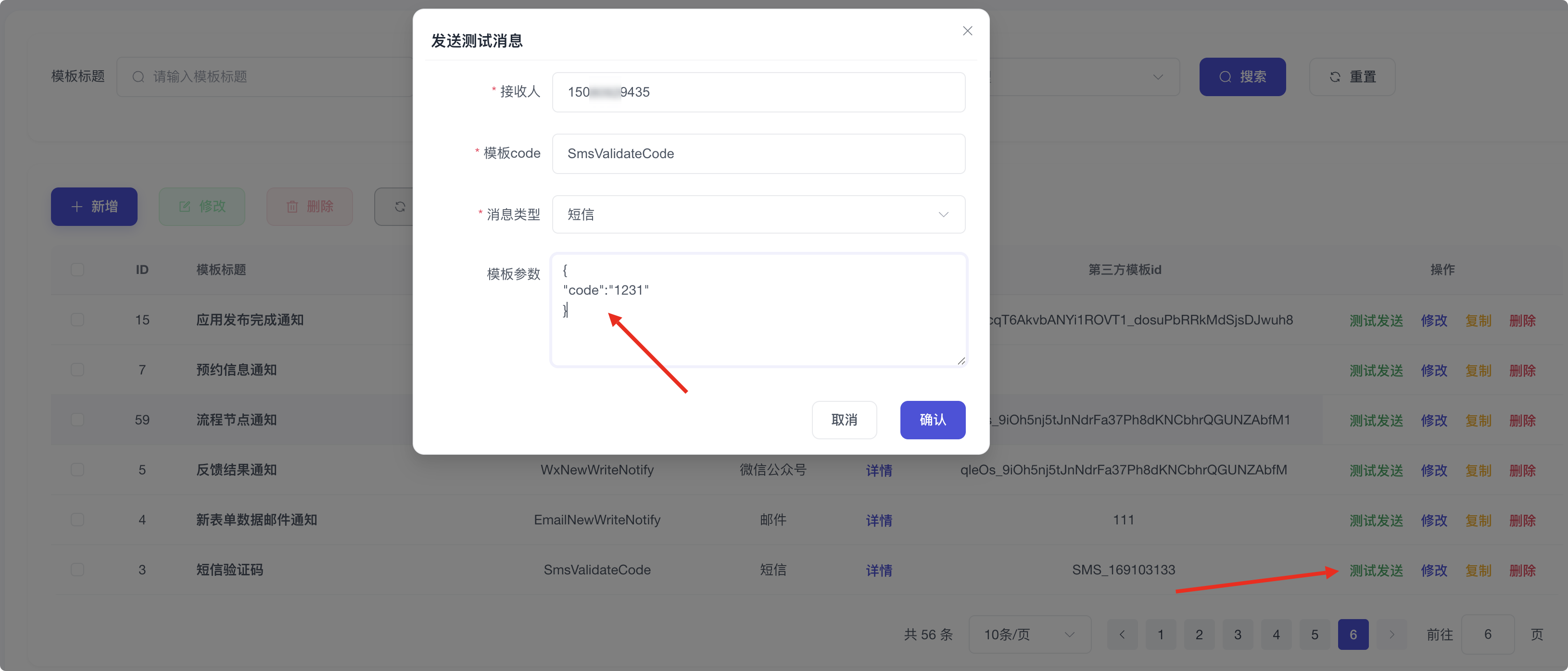Click 测试发送 for 新表单数据邮件通知
Image resolution: width=1568 pixels, height=671 pixels.
1376,520
